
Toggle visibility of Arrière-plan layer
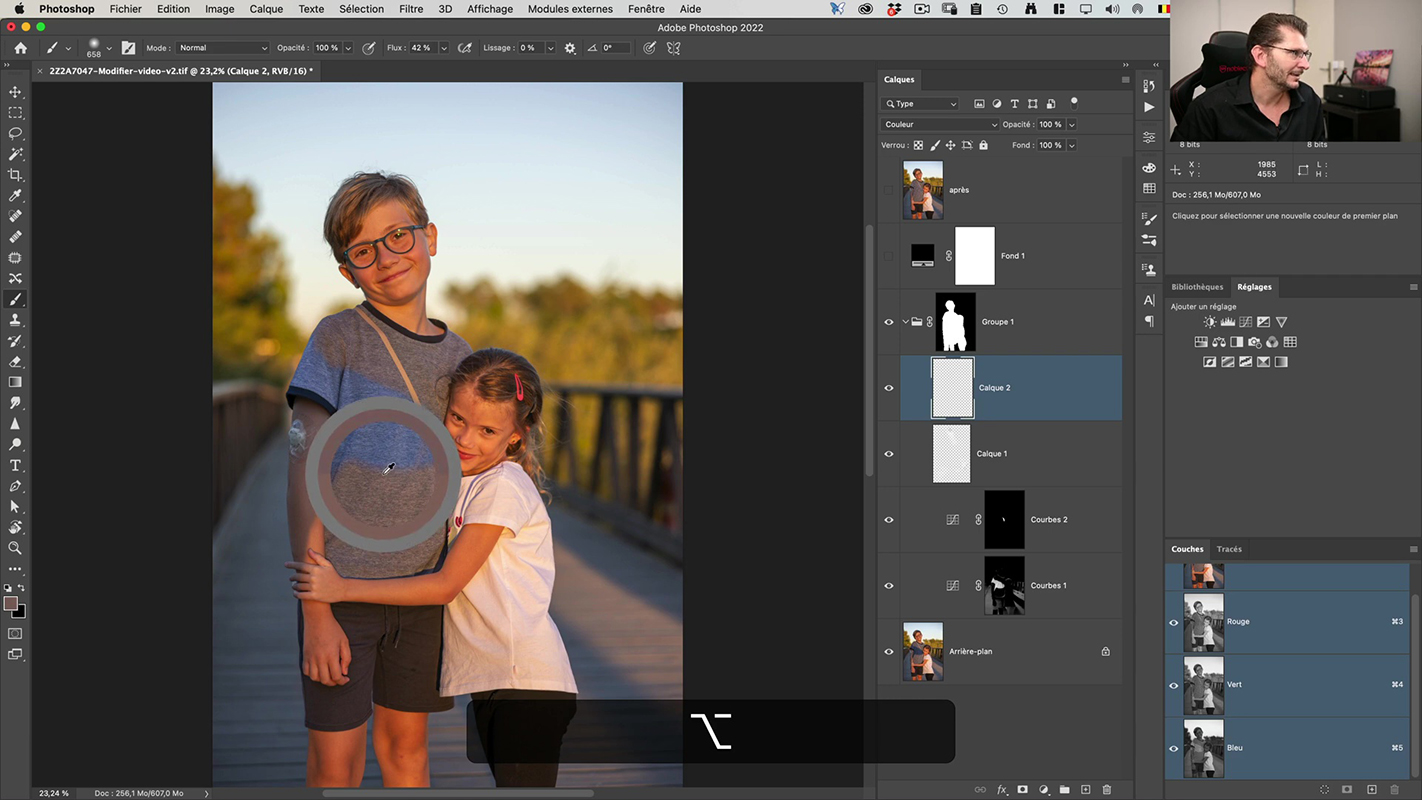coord(889,652)
